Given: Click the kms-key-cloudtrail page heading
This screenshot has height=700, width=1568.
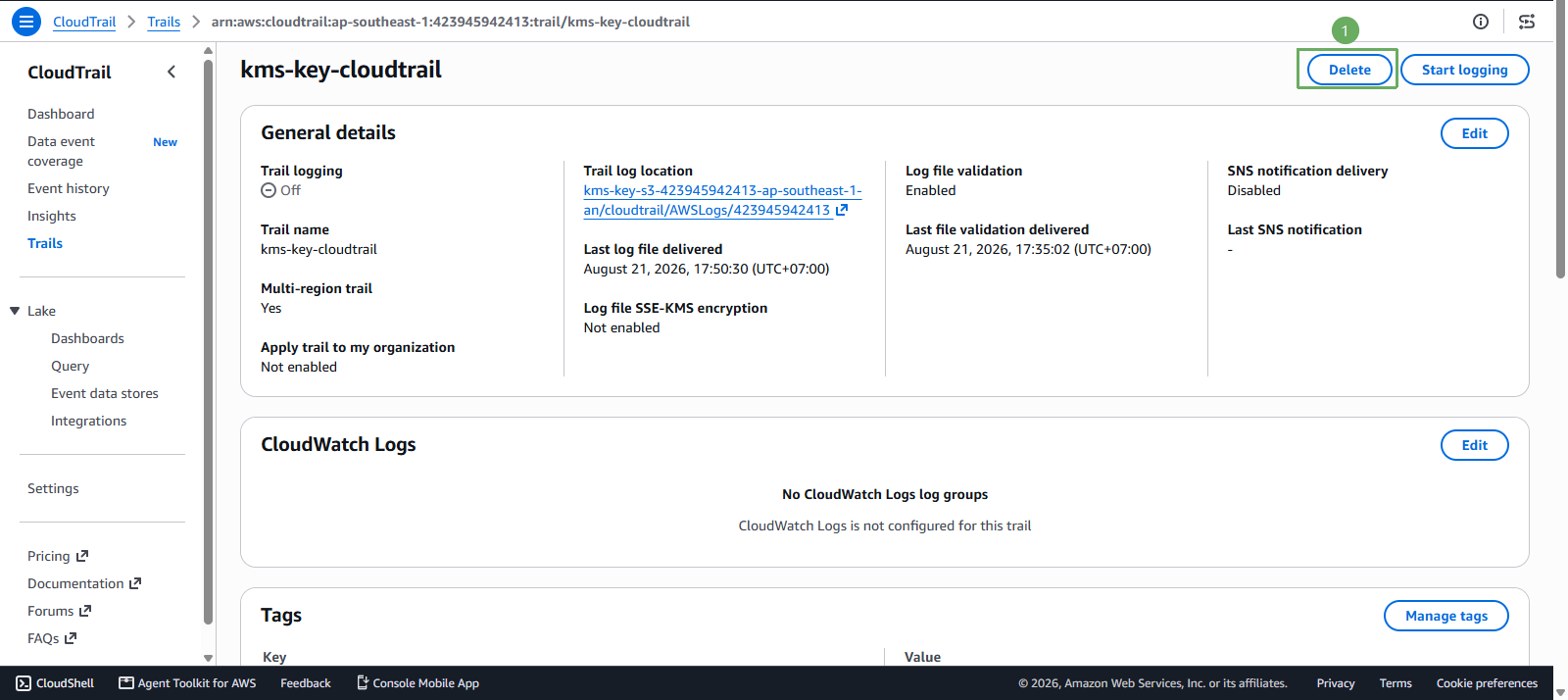Looking at the screenshot, I should click(x=341, y=70).
